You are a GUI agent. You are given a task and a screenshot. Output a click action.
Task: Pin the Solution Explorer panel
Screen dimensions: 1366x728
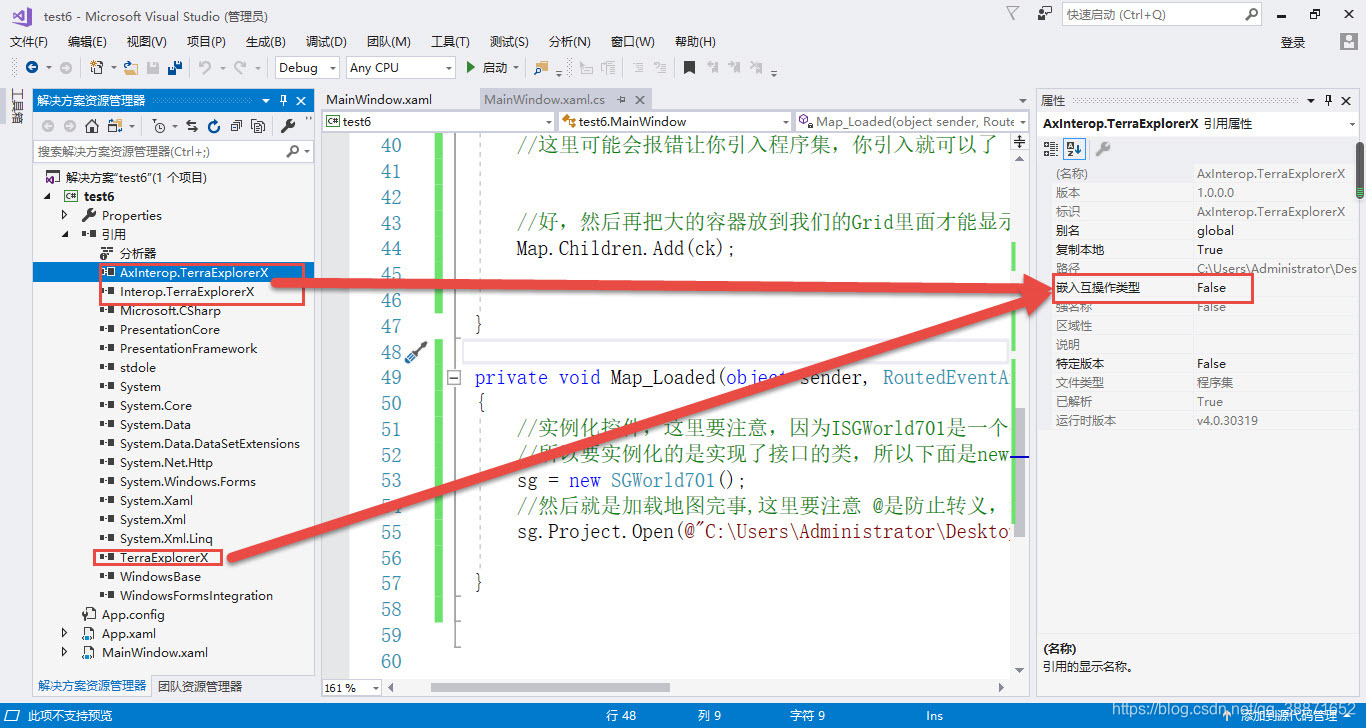click(284, 100)
